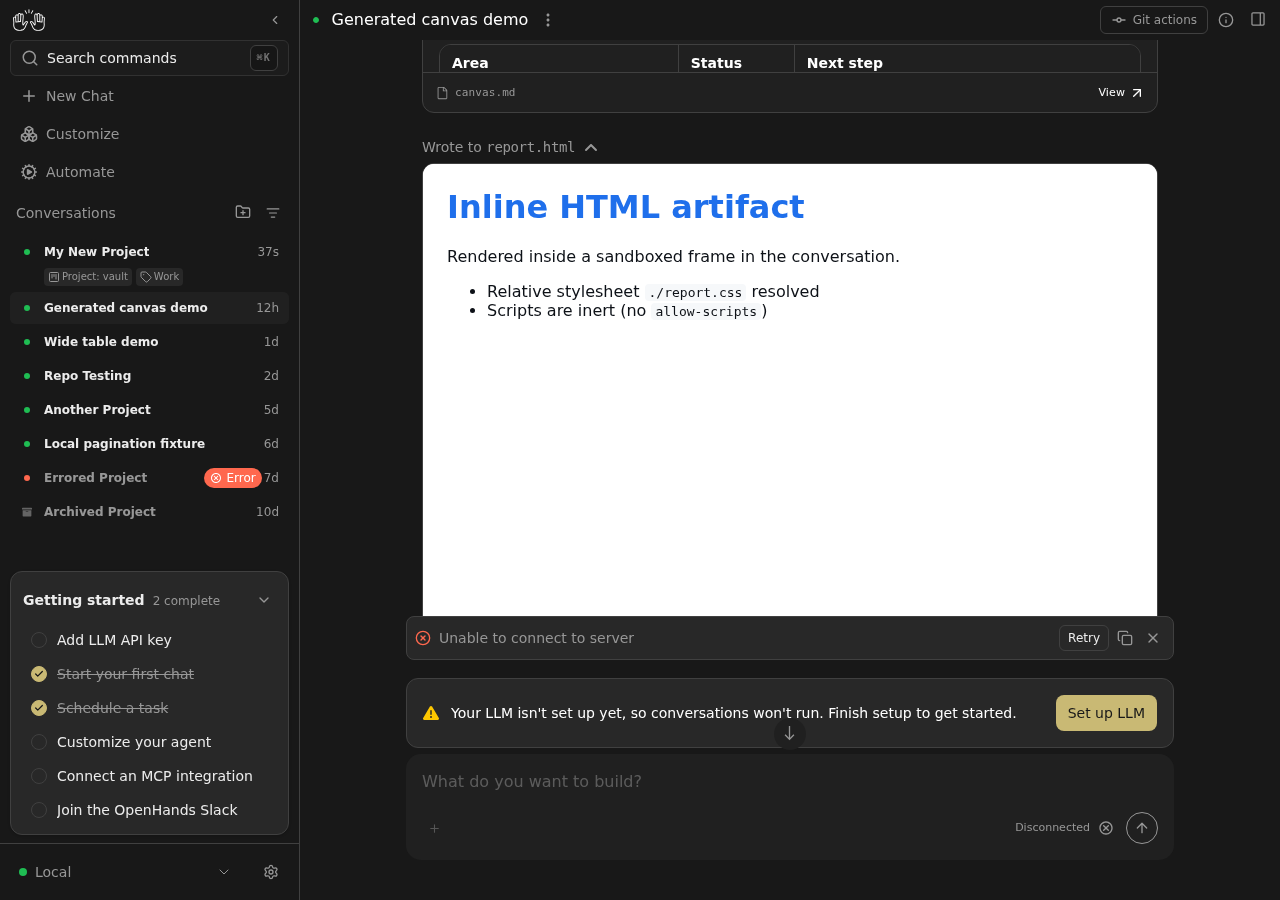Check off Connect an MCP integration
1280x900 pixels.
(x=39, y=776)
